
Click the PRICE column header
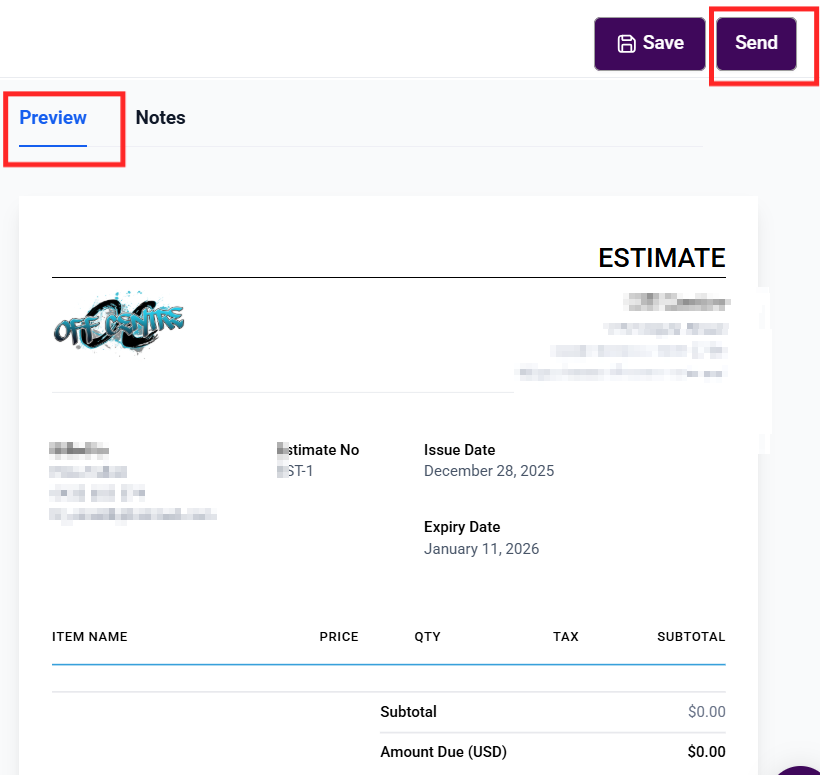(x=338, y=637)
